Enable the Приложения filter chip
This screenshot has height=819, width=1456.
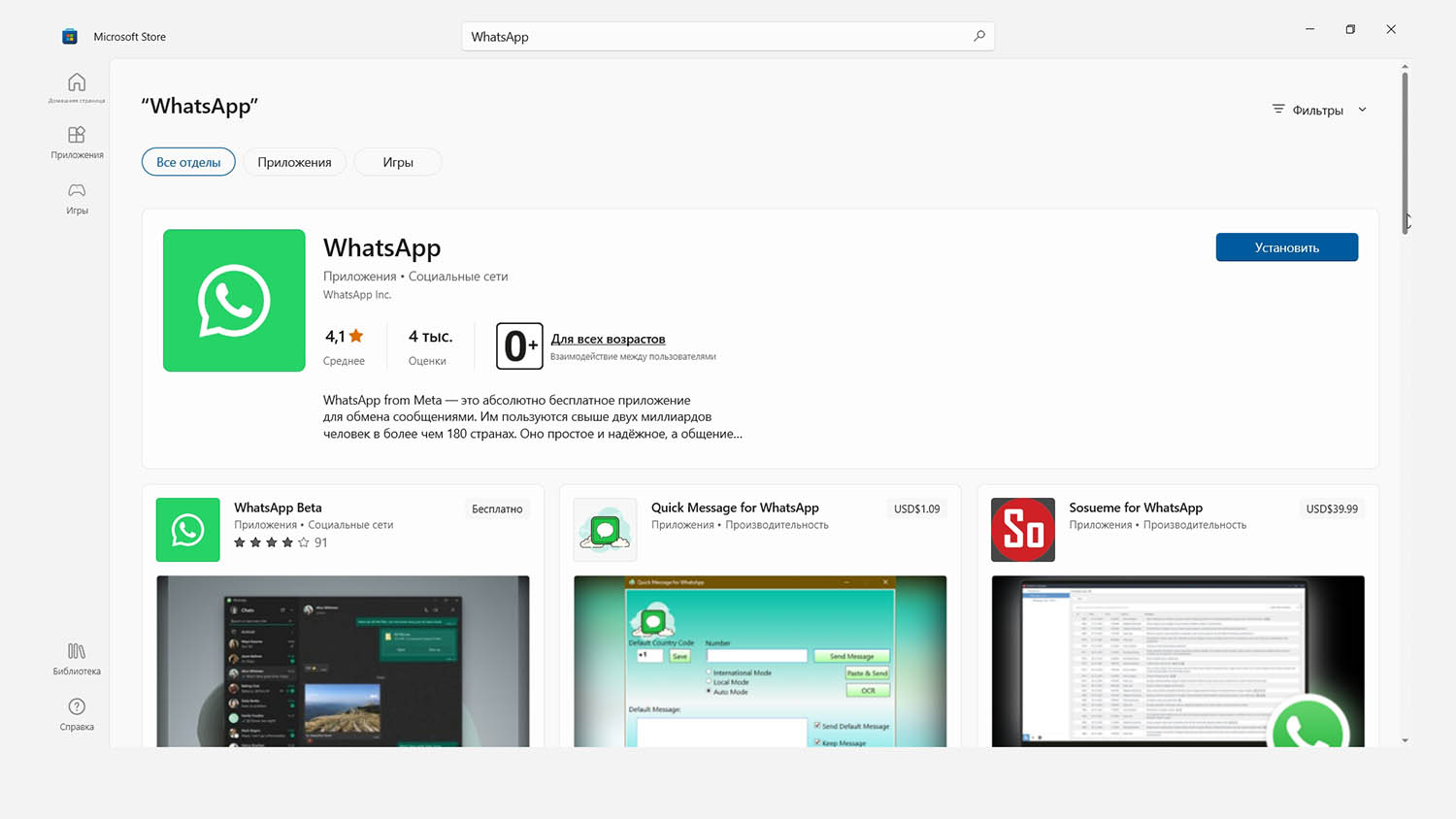(294, 161)
